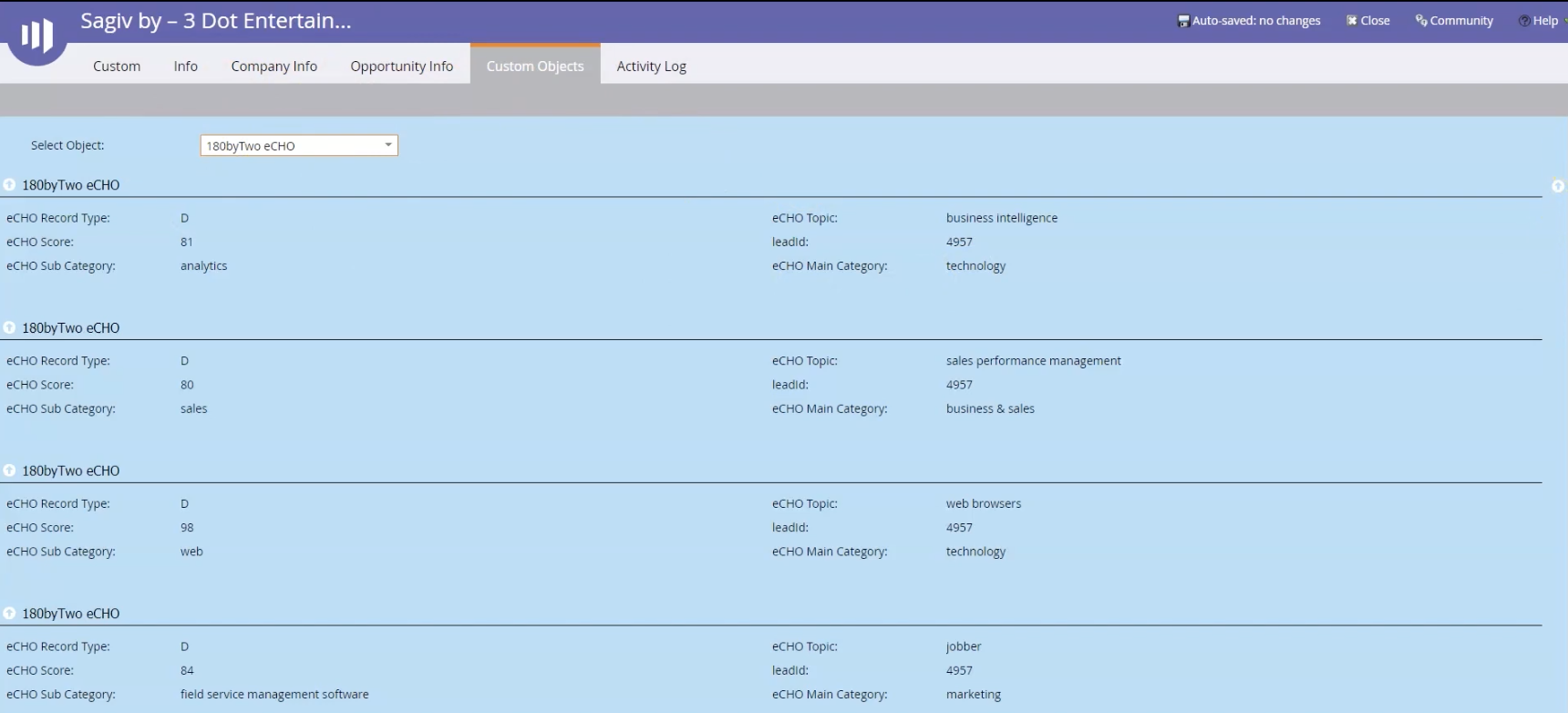
Task: Click the Auto-saved disk status indicator
Action: pos(1249,21)
